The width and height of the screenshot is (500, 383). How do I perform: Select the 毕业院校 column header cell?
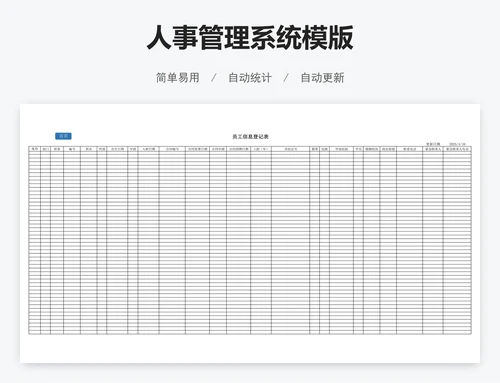(x=341, y=149)
